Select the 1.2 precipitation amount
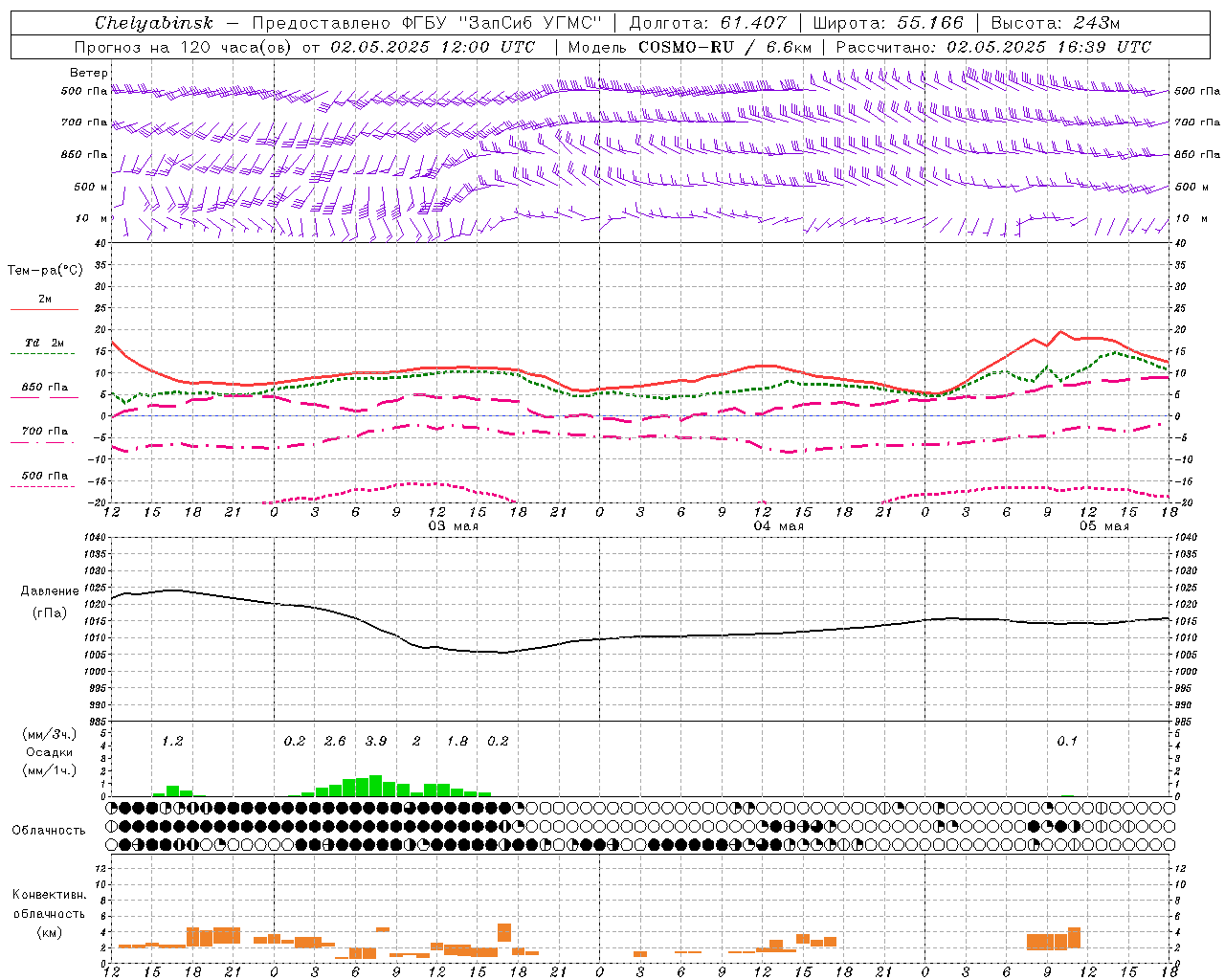 pos(172,741)
